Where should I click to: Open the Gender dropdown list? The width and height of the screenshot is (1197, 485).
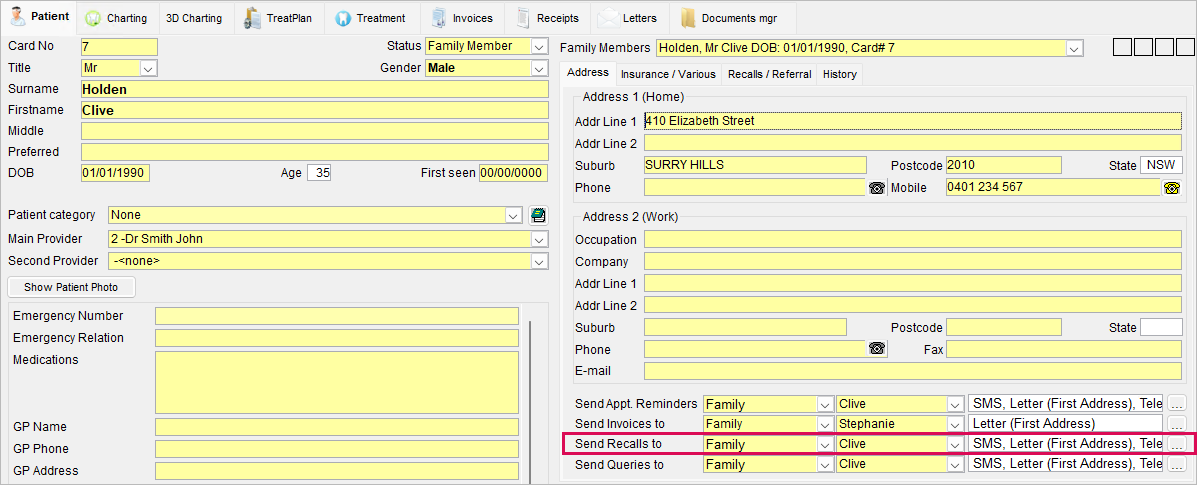pyautogui.click(x=539, y=68)
